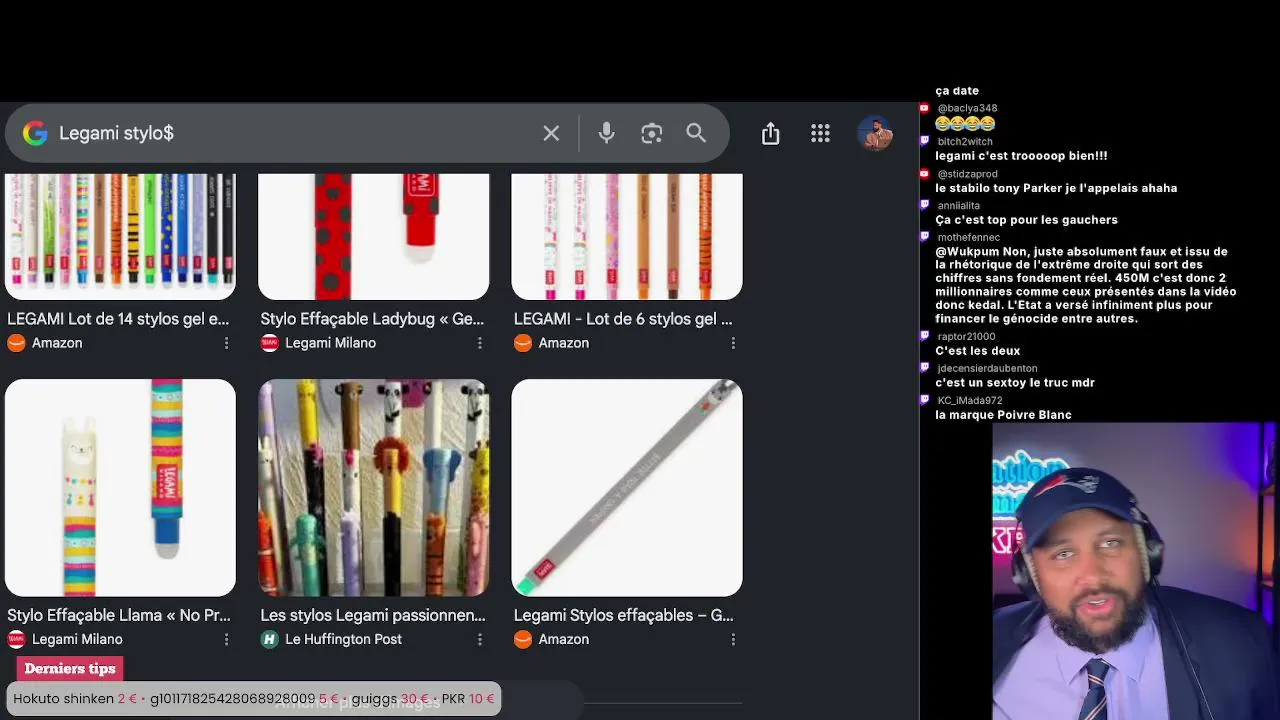This screenshot has height=720, width=1280.
Task: Click the Twitch icon beside KC_iMada972
Action: tap(925, 400)
